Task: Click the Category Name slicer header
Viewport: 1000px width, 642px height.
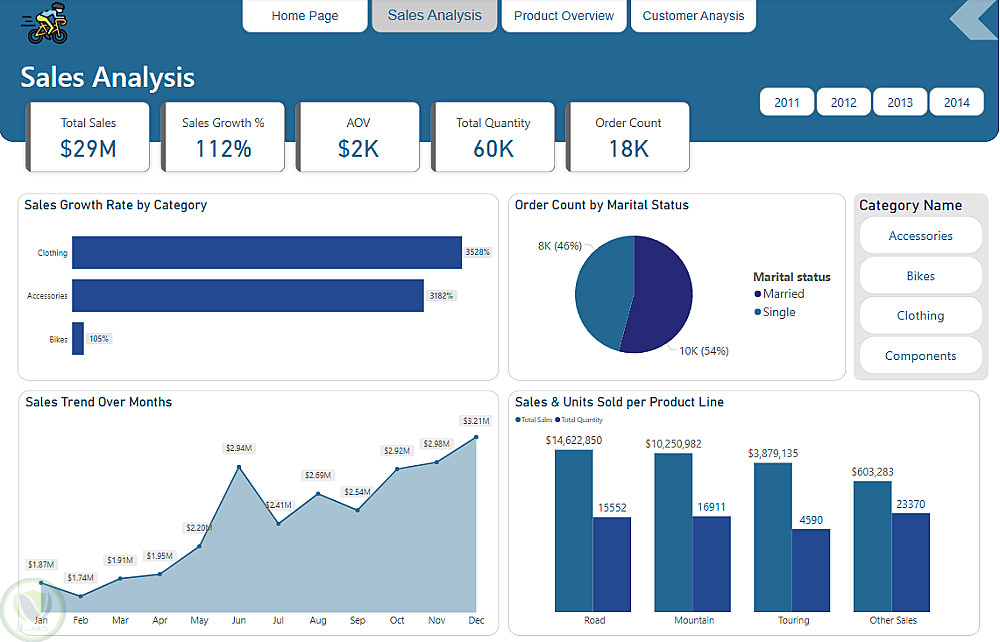Action: pyautogui.click(x=910, y=205)
